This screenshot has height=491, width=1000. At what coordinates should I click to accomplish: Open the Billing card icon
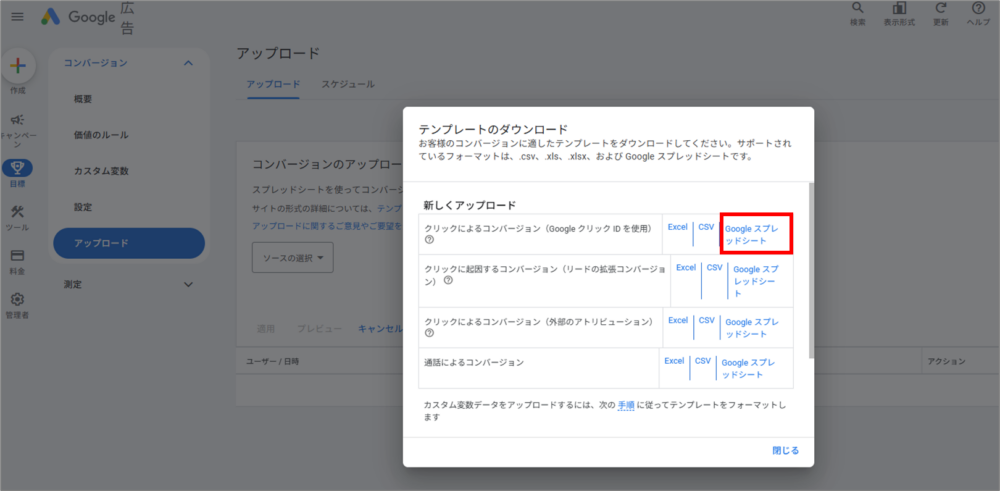(x=17, y=257)
